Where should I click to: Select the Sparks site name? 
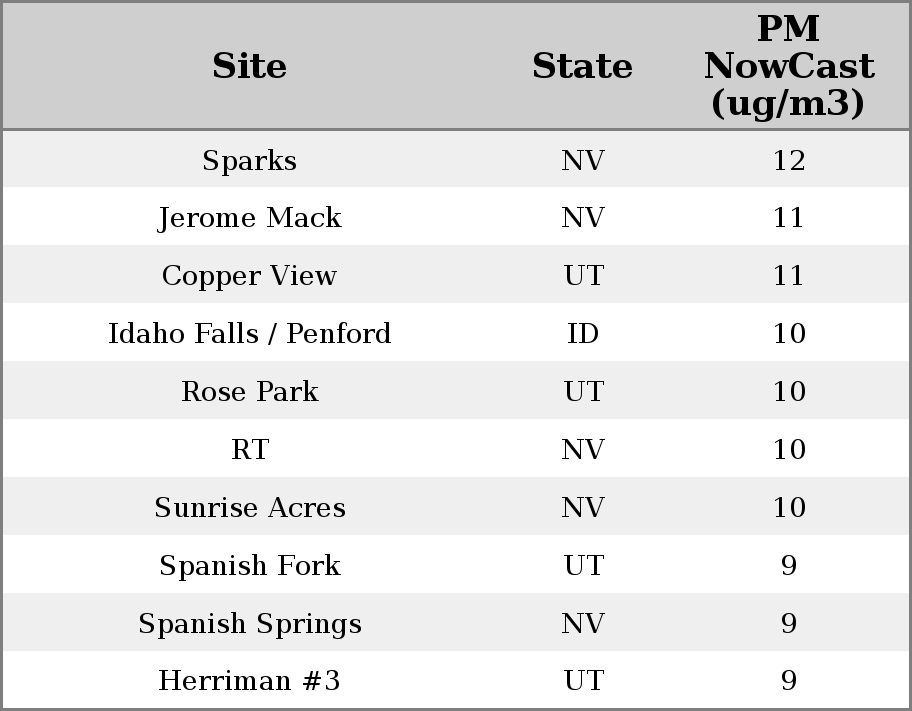[249, 160]
